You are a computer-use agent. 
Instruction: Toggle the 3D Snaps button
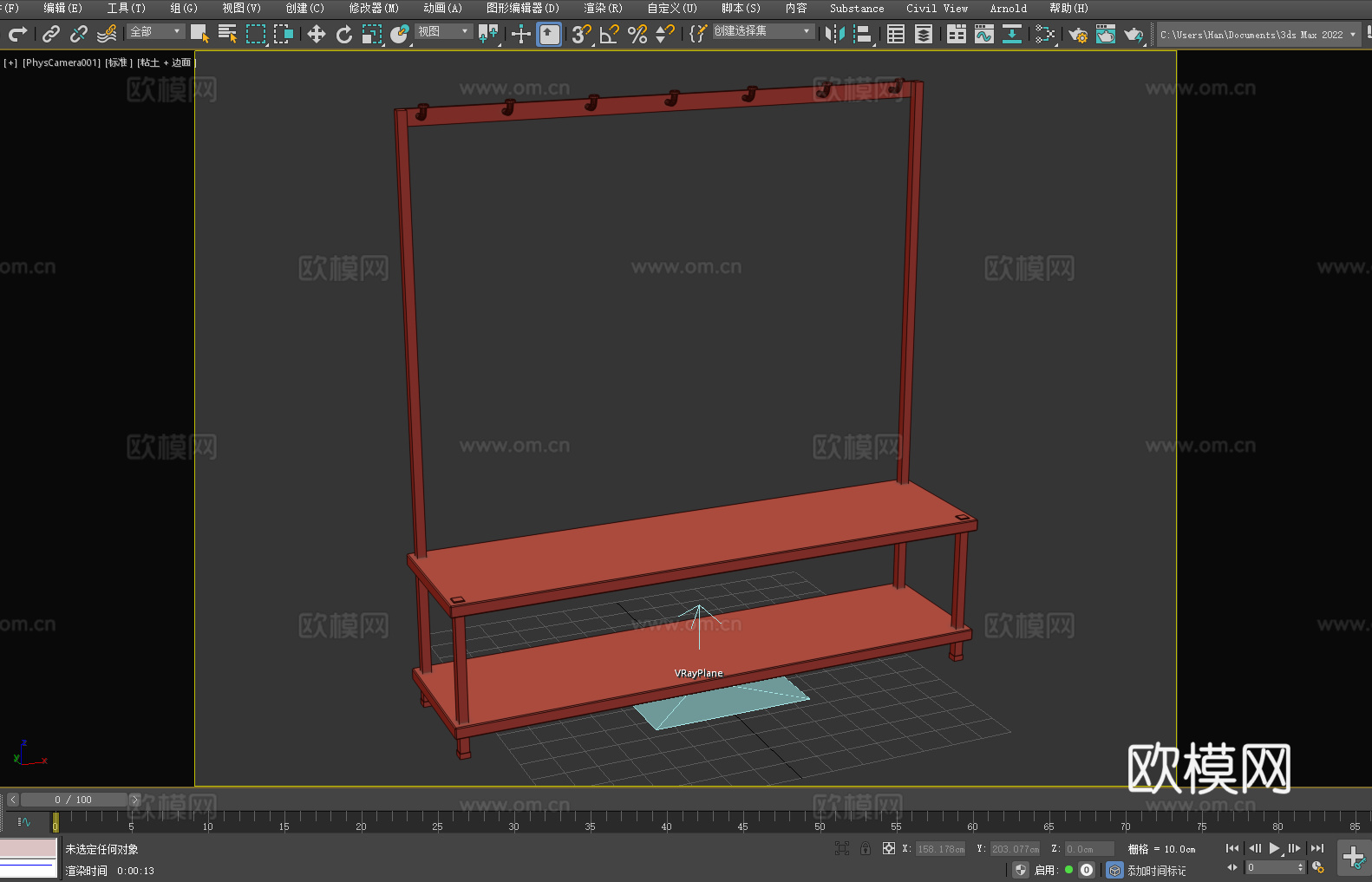(x=582, y=34)
